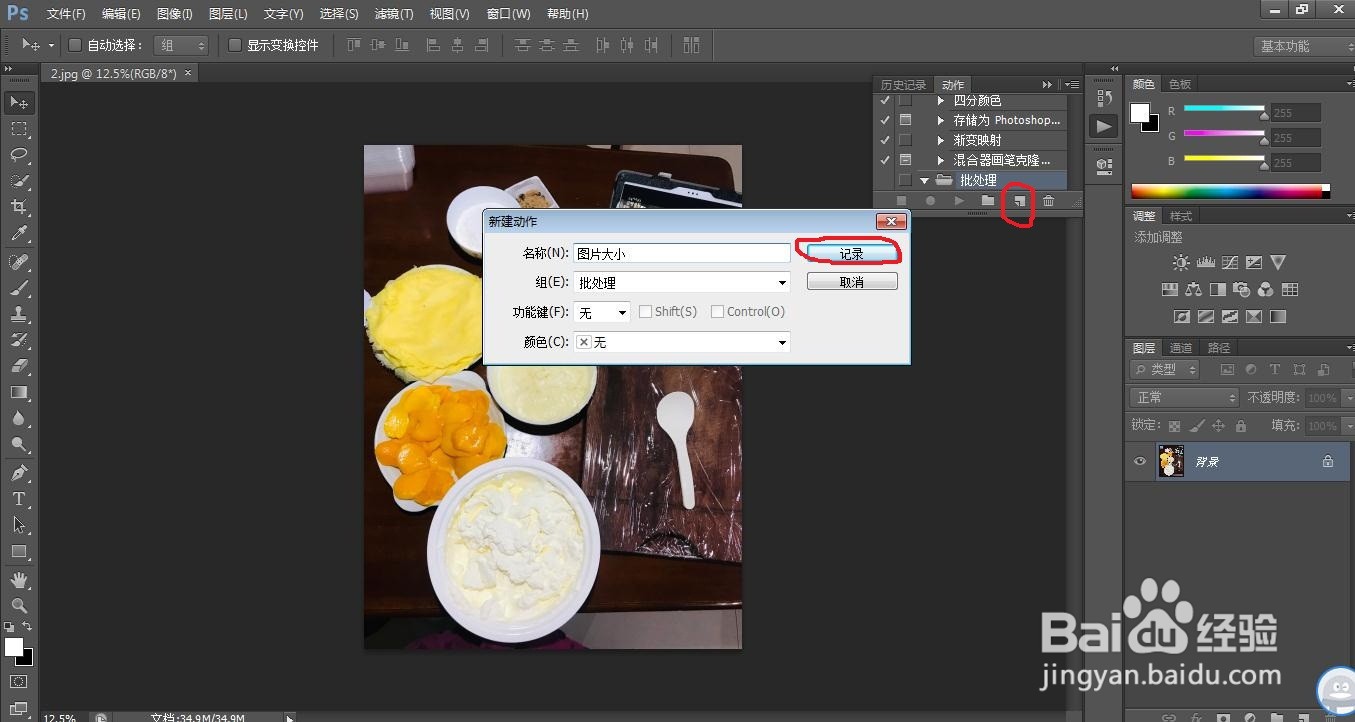Open the Auto-Select 组 dropdown in the options bar
The image size is (1355, 722).
click(x=181, y=45)
